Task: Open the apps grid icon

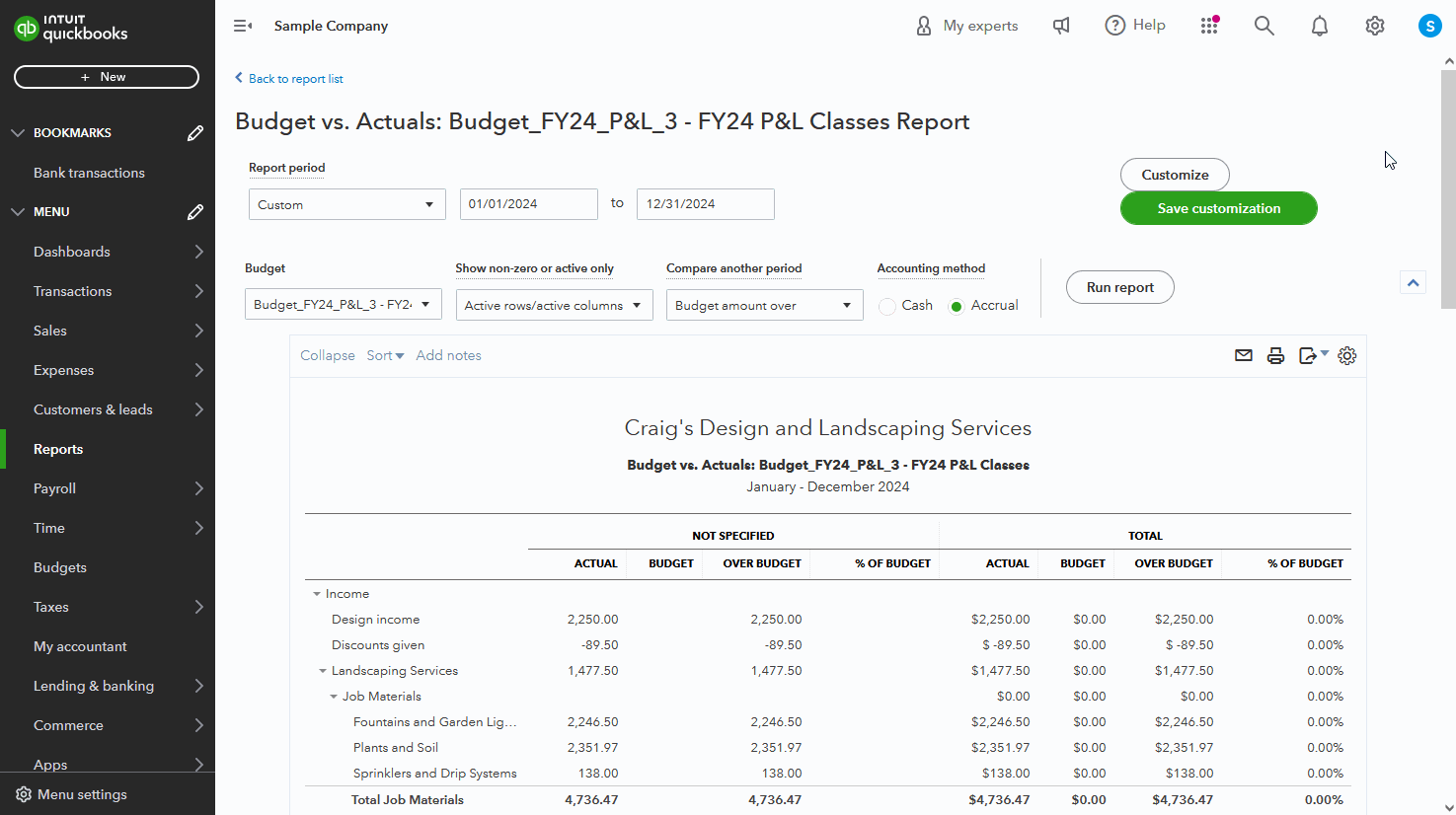Action: [x=1208, y=26]
